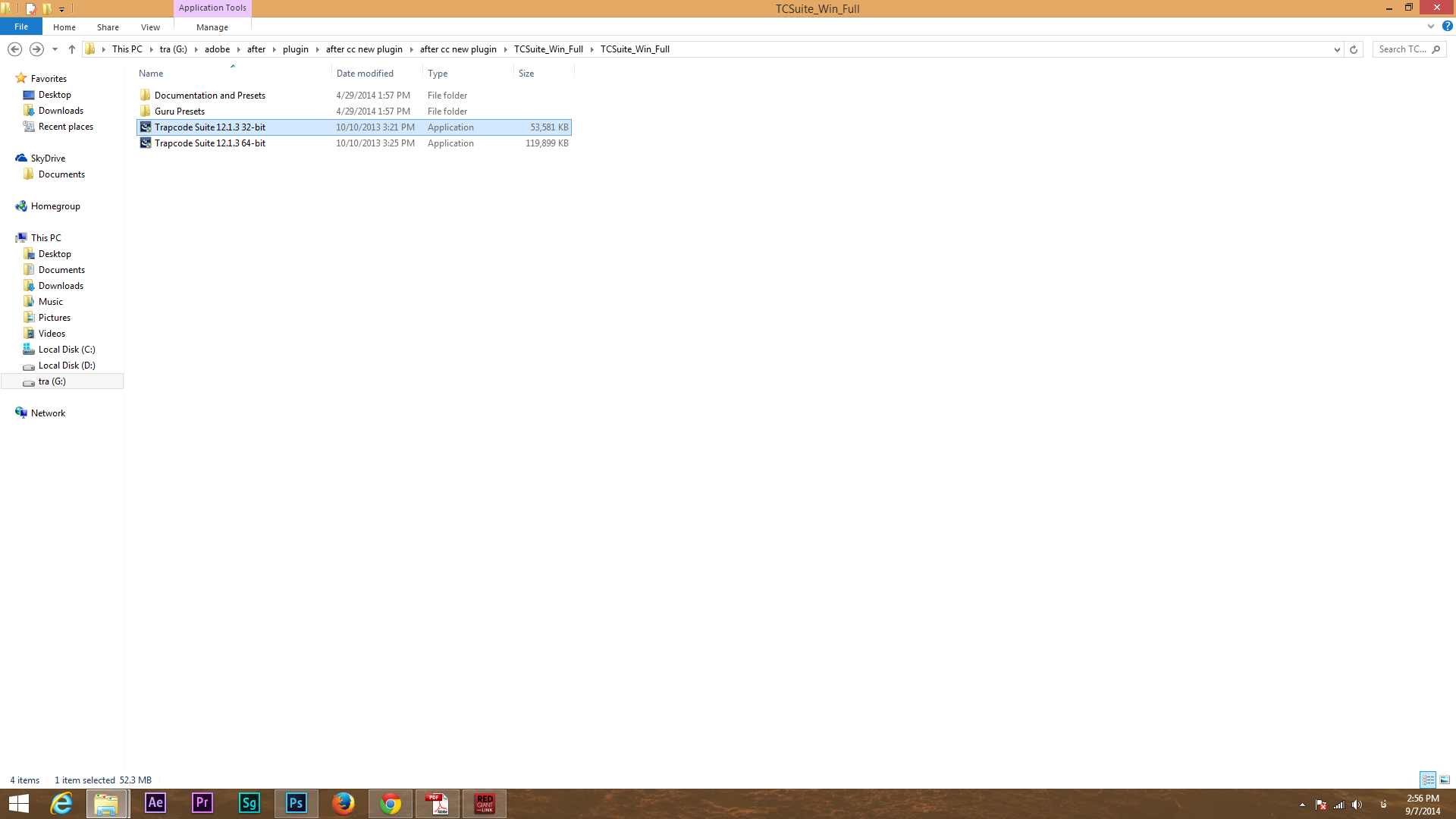Click the Photoshop icon in taskbar
This screenshot has height=819, width=1456.
point(296,803)
